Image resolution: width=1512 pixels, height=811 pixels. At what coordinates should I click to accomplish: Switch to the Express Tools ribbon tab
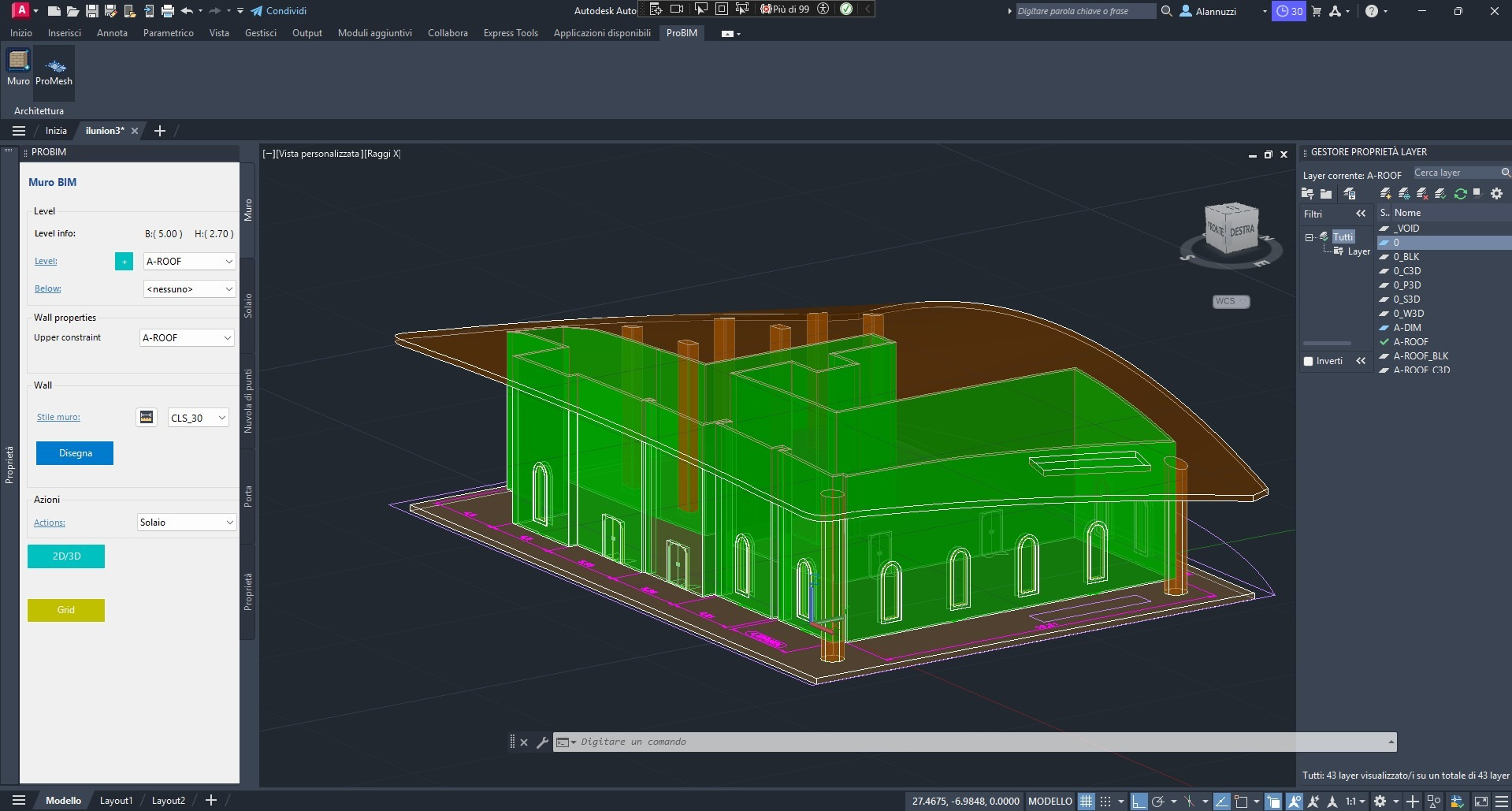511,33
